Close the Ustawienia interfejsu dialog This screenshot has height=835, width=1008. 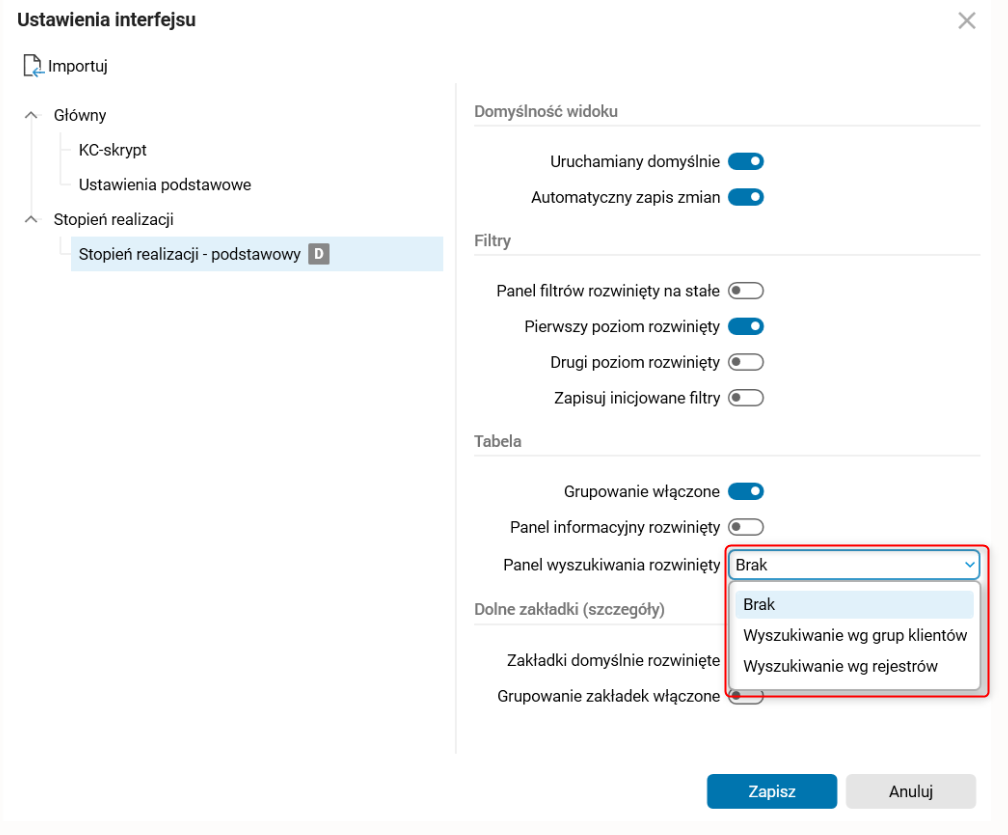pyautogui.click(x=966, y=21)
